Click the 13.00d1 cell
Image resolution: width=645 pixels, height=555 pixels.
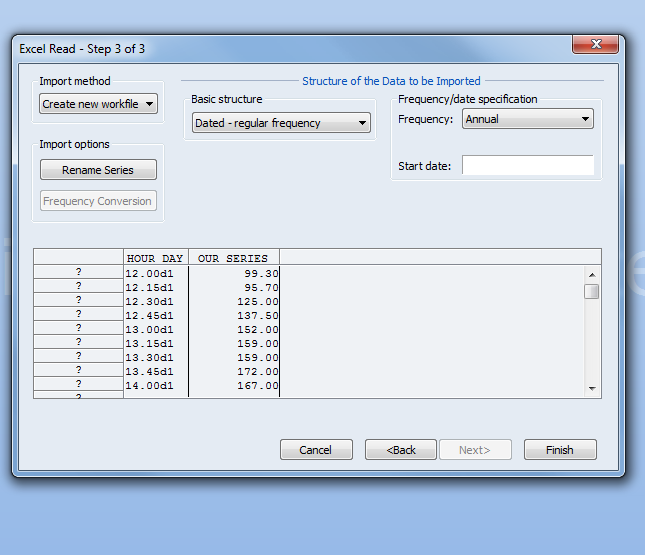coord(156,330)
